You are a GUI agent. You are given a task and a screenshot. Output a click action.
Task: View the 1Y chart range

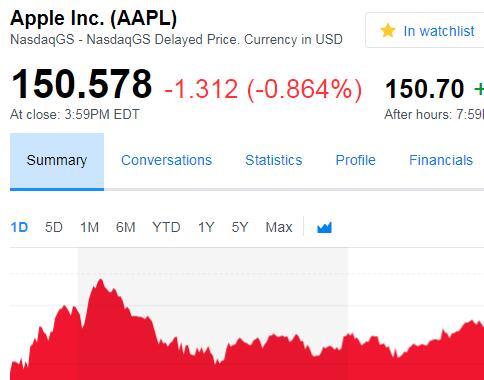click(x=206, y=227)
